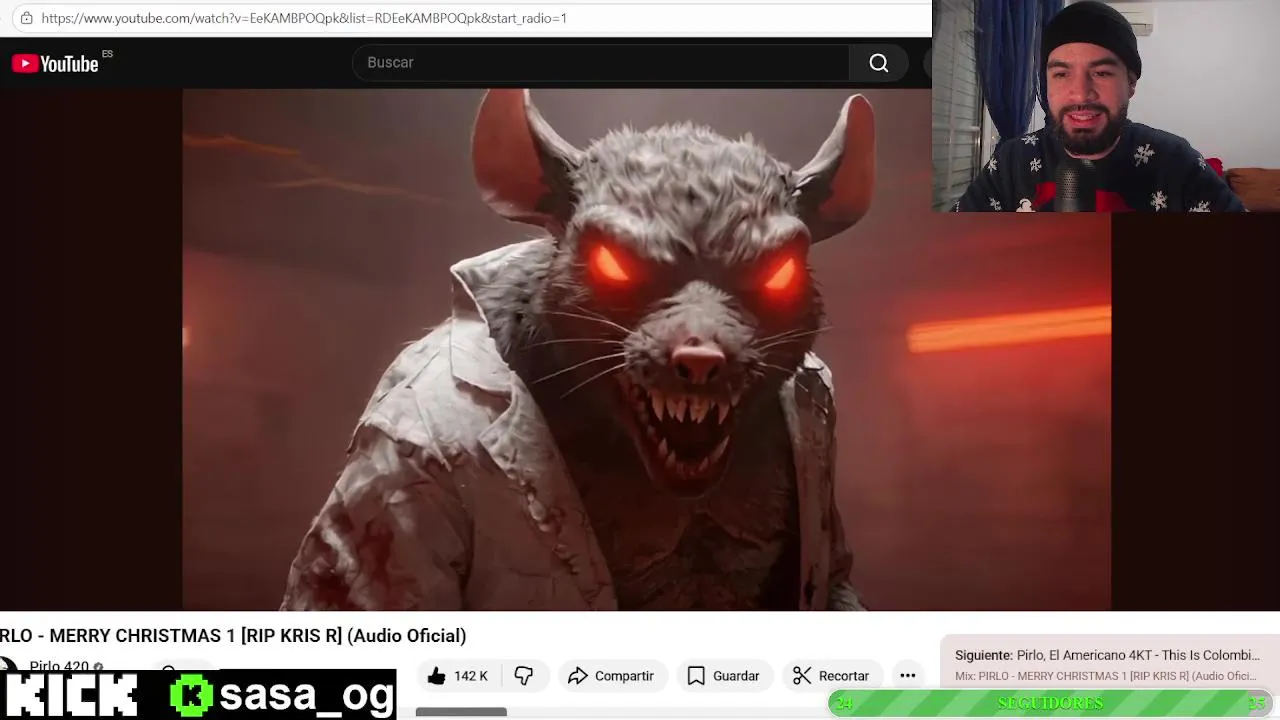Click the video title text

tap(233, 636)
